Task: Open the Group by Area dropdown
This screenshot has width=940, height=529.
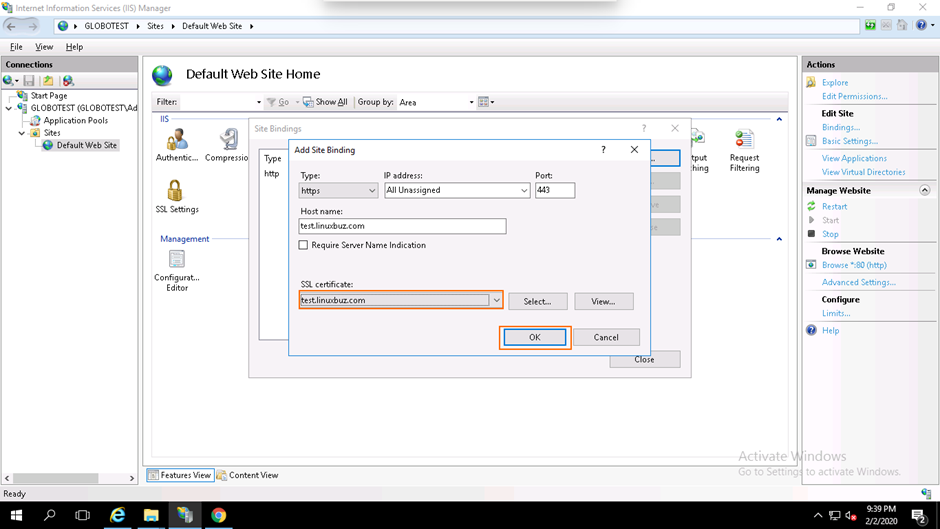Action: [x=471, y=102]
